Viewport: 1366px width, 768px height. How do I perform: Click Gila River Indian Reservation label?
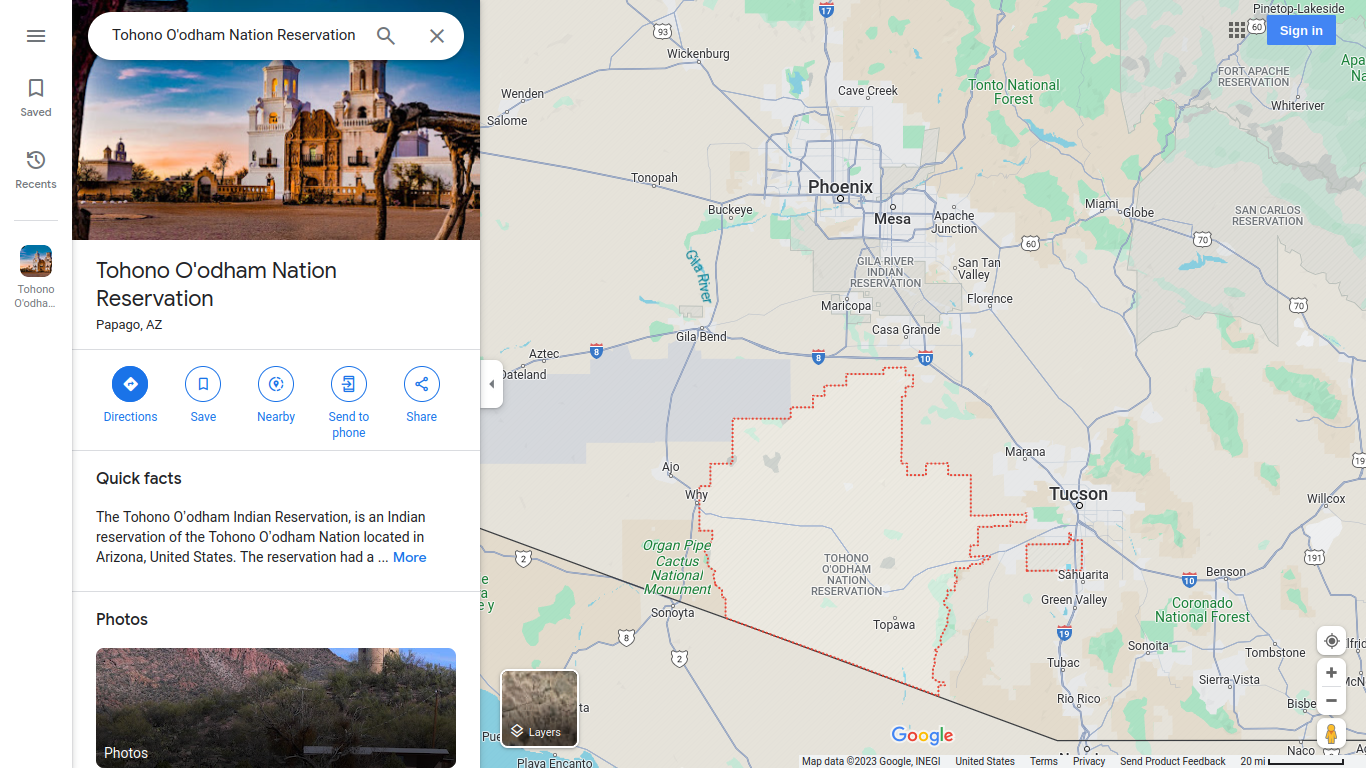pyautogui.click(x=885, y=272)
